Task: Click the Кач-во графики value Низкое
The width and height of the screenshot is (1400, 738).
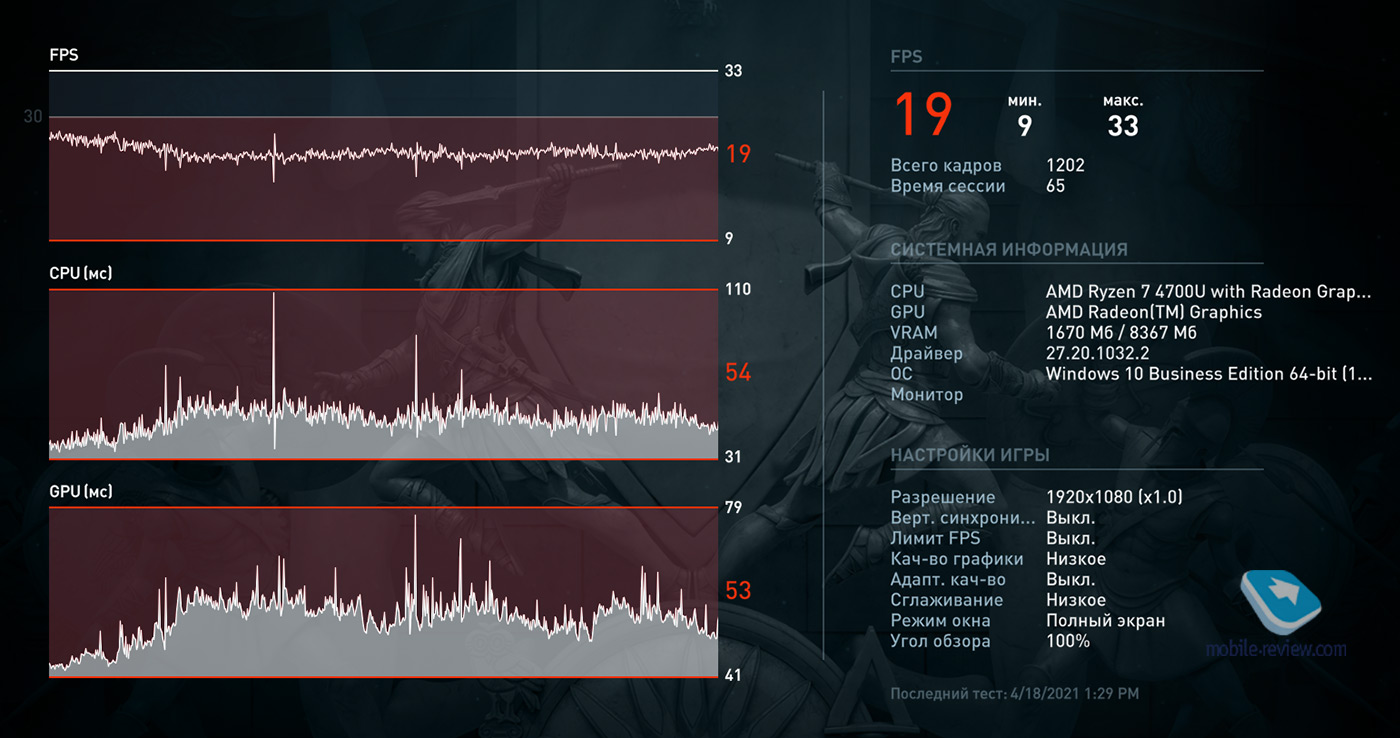Action: click(1076, 559)
